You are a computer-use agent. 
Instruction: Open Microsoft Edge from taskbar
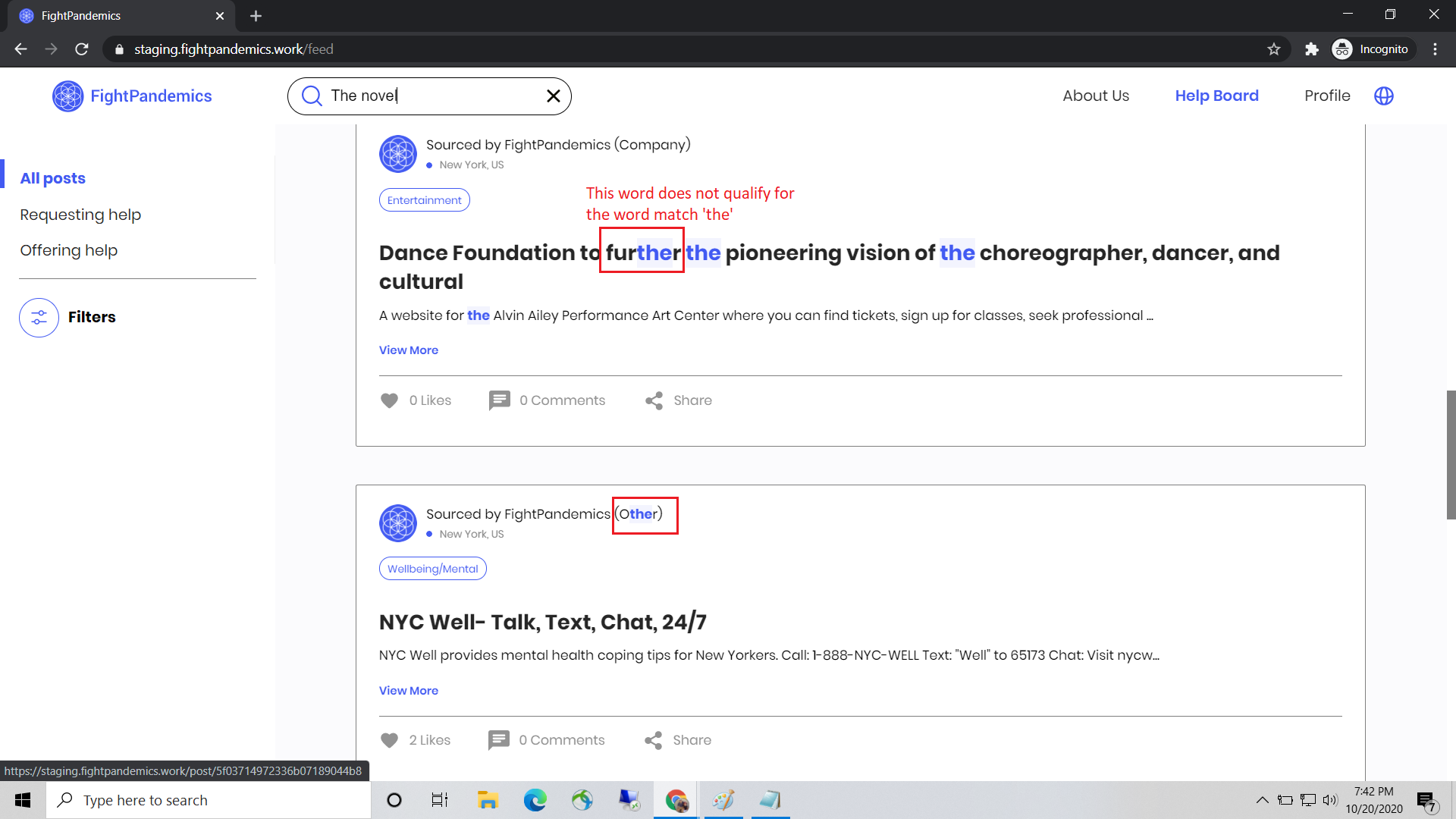pyautogui.click(x=535, y=800)
